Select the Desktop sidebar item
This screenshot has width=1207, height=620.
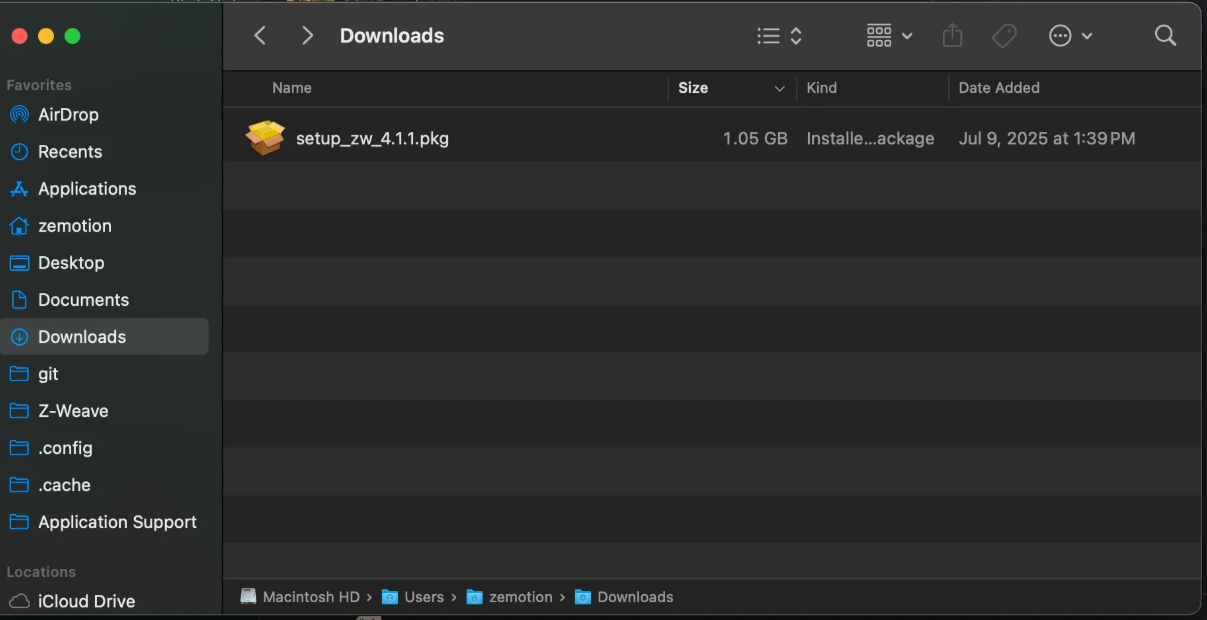tap(70, 262)
